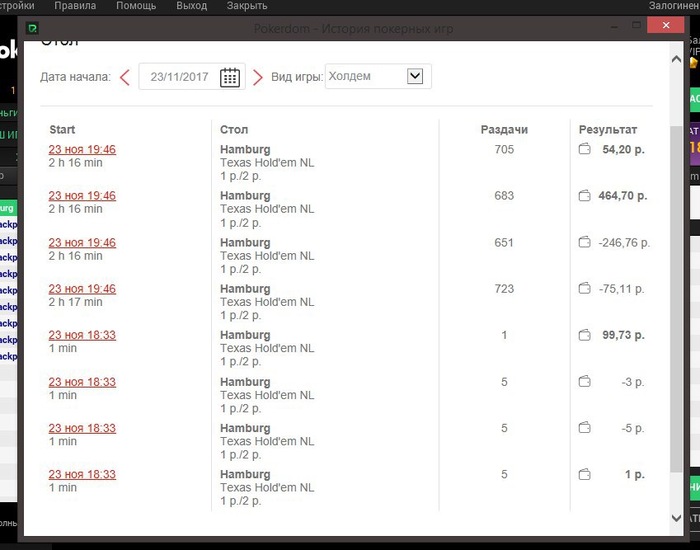Viewport: 700px width, 550px height.
Task: Go to next date with right arrow
Action: [x=258, y=77]
